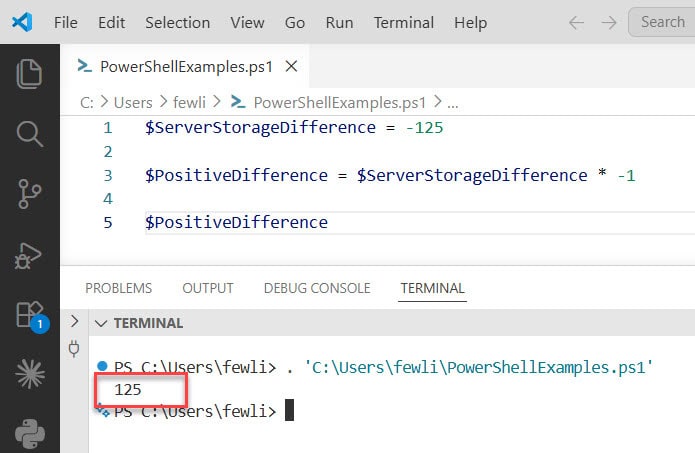Click the $ServerStorageDifference variable on line 1

point(260,128)
